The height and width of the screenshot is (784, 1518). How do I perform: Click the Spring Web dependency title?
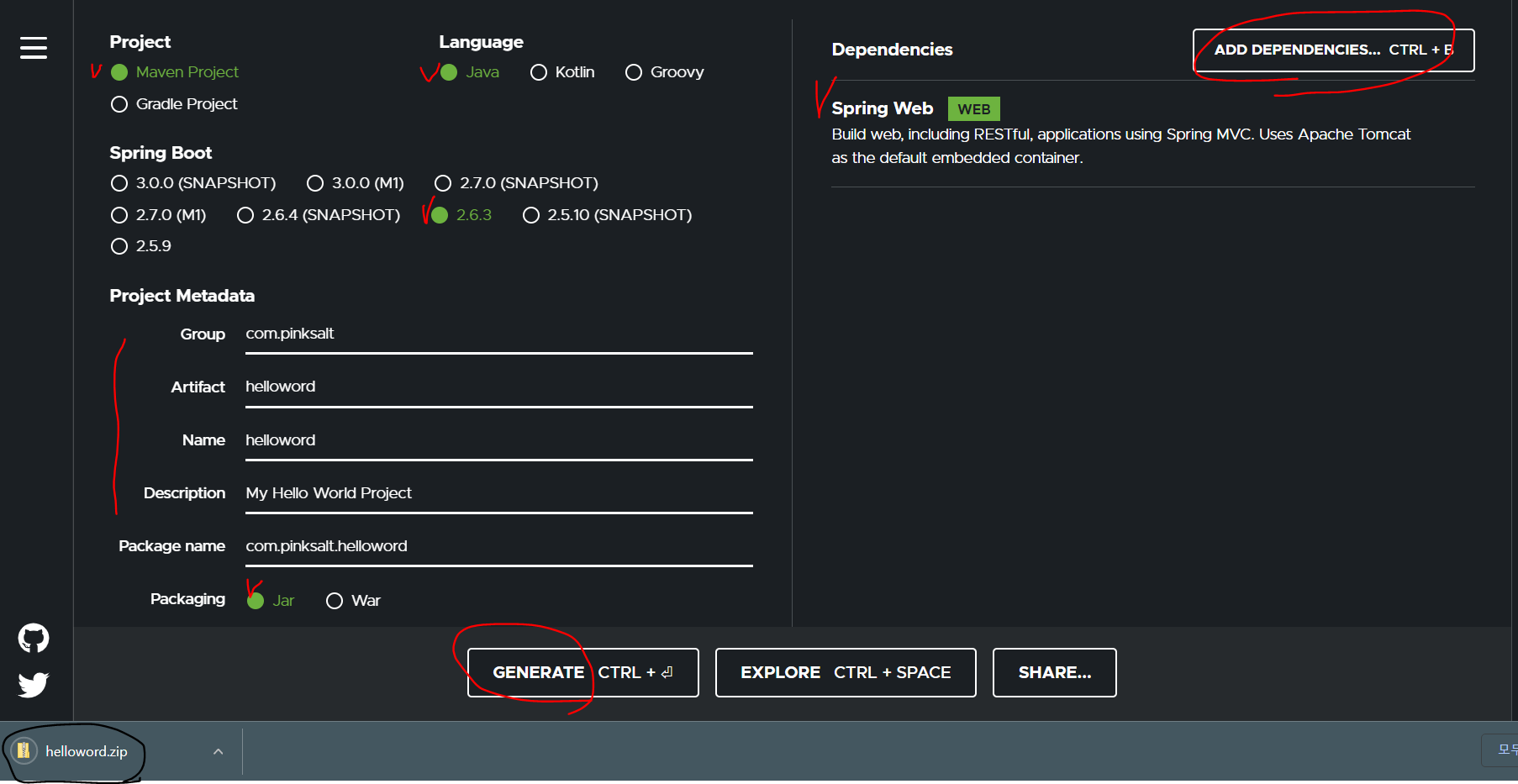coord(882,108)
